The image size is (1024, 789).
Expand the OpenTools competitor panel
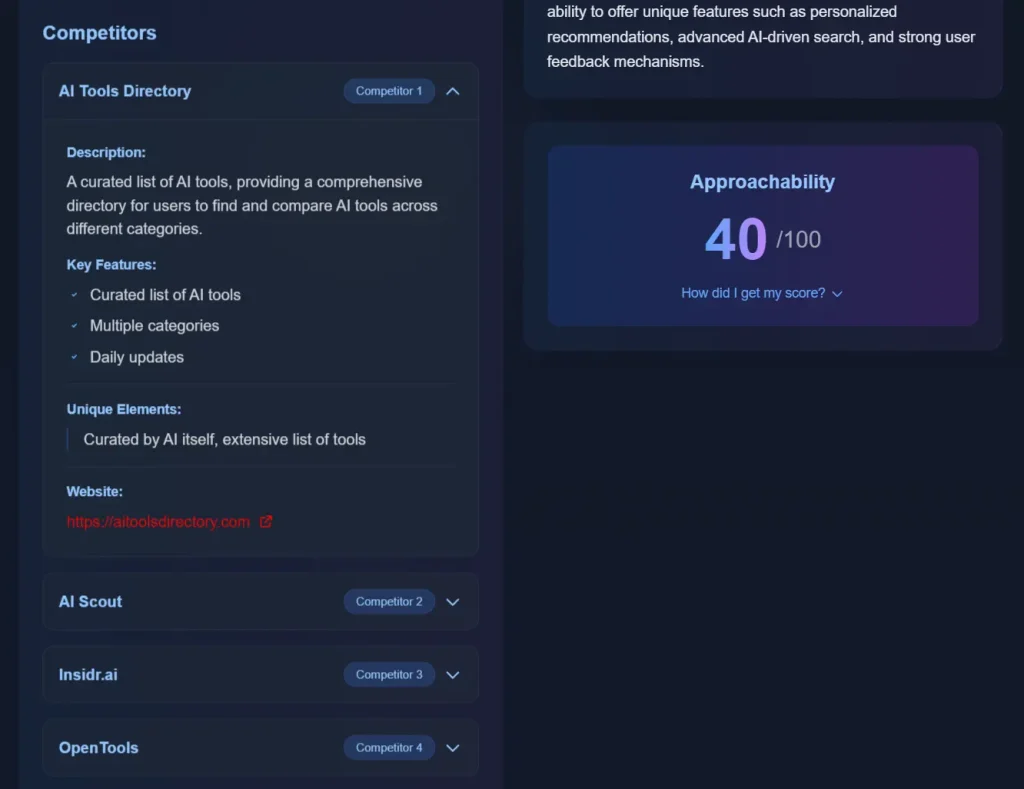(452, 747)
